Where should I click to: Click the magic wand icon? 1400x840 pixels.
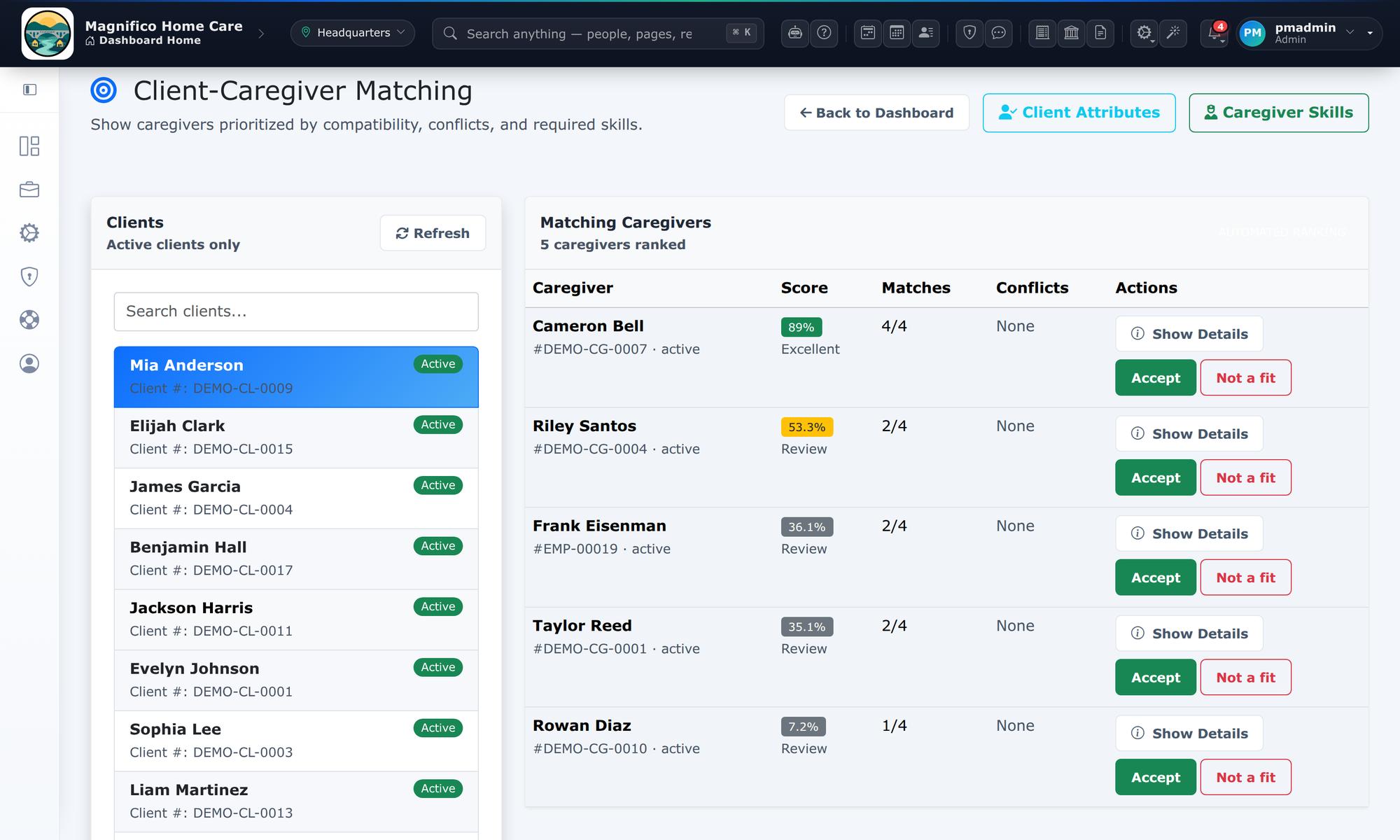pos(1173,33)
